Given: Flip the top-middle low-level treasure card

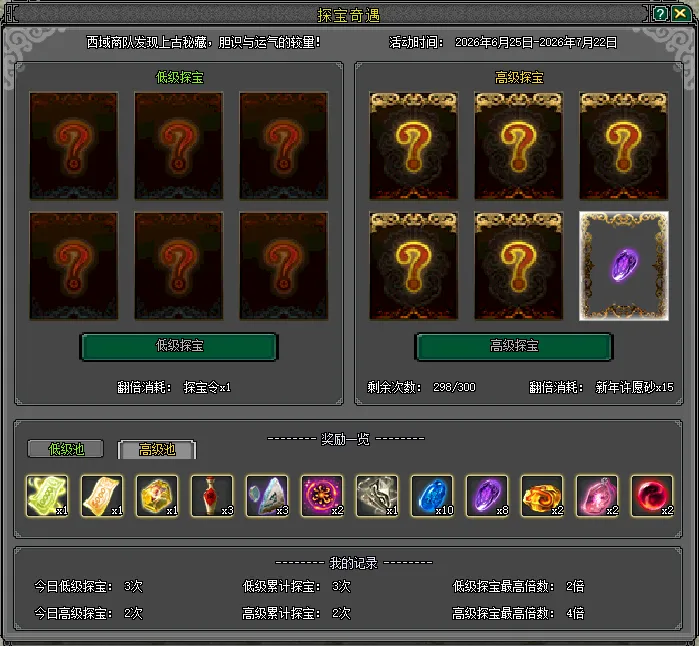Looking at the screenshot, I should 179,146.
